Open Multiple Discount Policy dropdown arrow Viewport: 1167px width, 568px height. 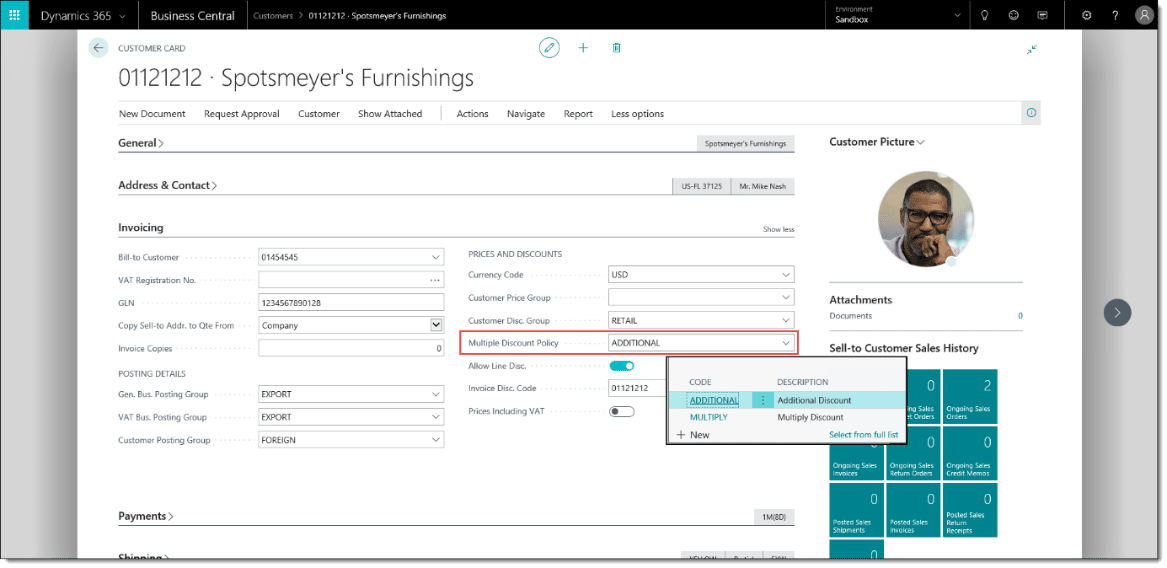[785, 343]
